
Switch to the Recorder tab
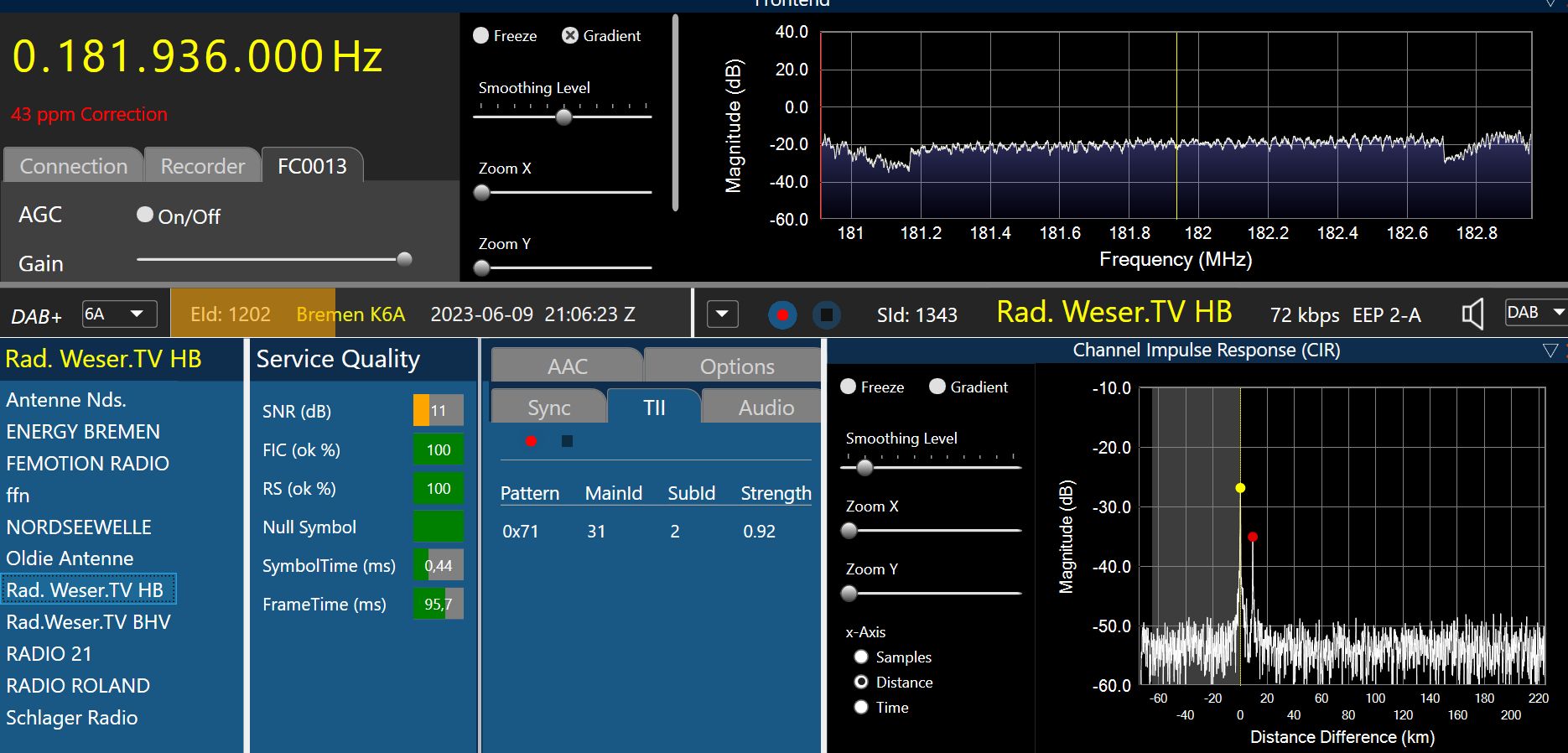[x=203, y=166]
